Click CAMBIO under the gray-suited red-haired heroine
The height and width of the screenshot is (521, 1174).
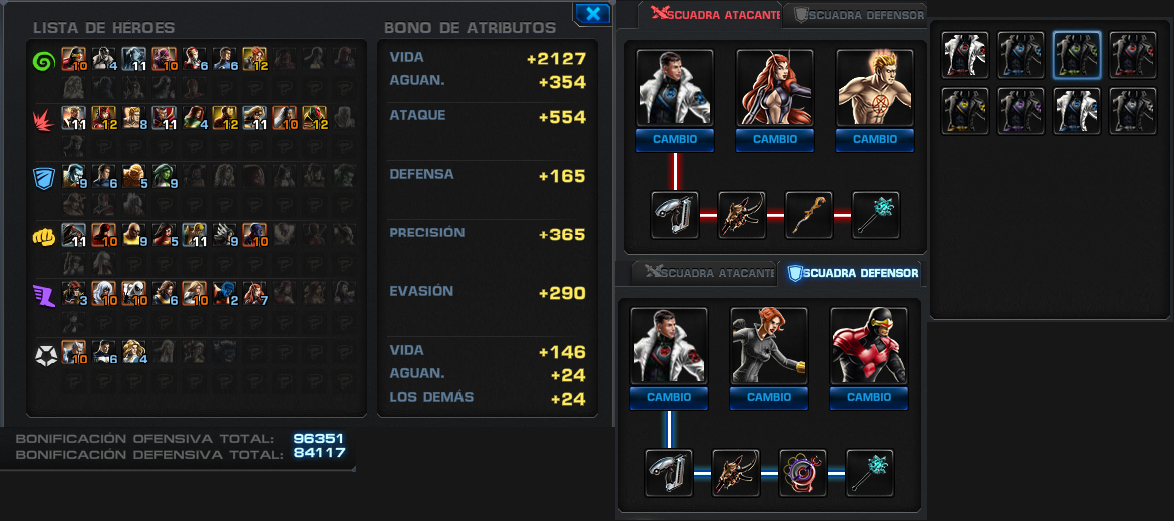[769, 397]
